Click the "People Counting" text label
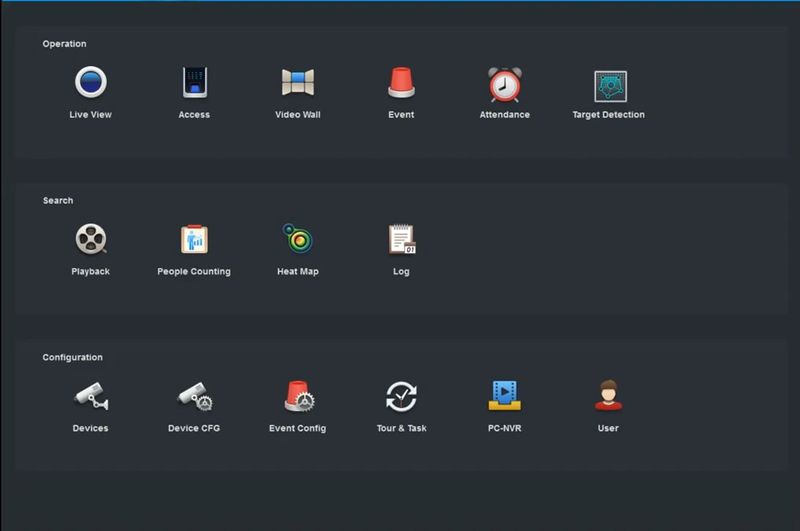Viewport: 800px width, 531px height. [194, 272]
